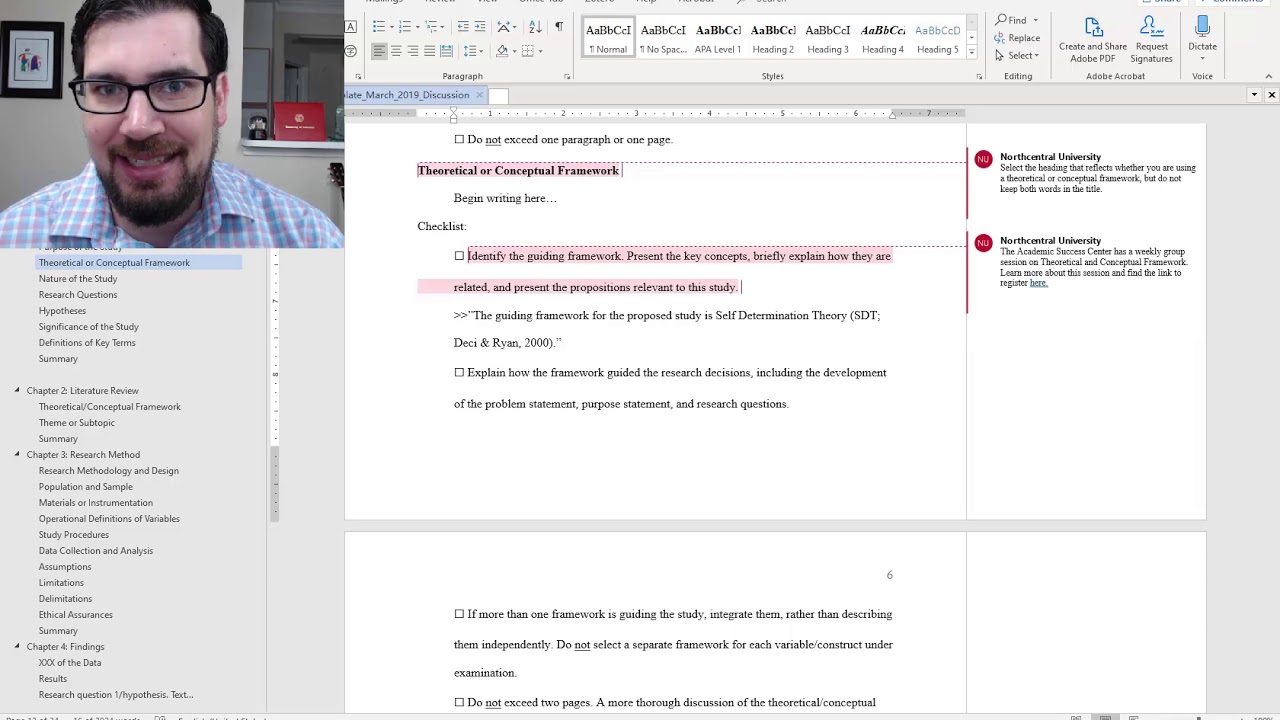
Task: Collapse Chapter 2: Literature Review heading
Action: pos(17,391)
